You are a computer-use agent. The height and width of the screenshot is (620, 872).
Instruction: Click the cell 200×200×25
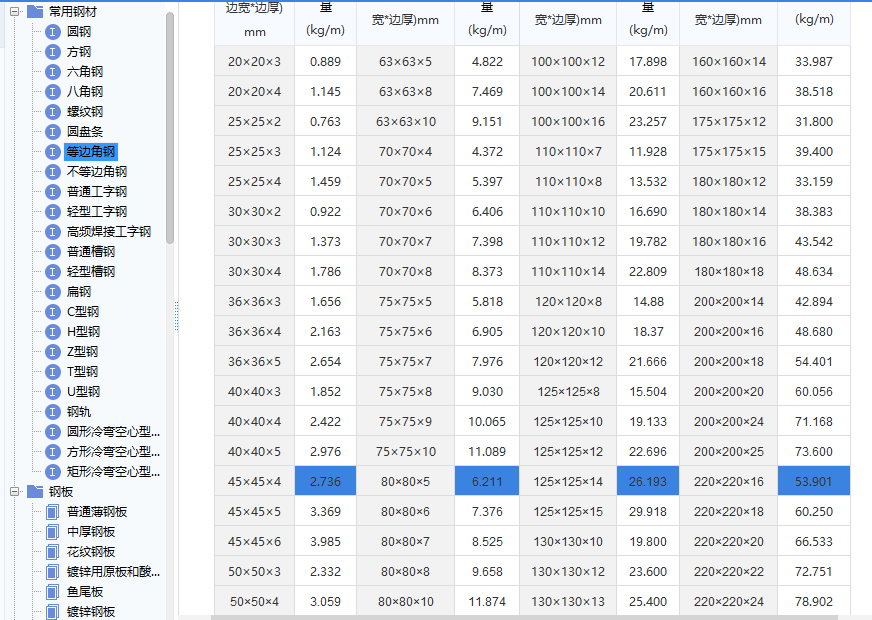pyautogui.click(x=729, y=452)
